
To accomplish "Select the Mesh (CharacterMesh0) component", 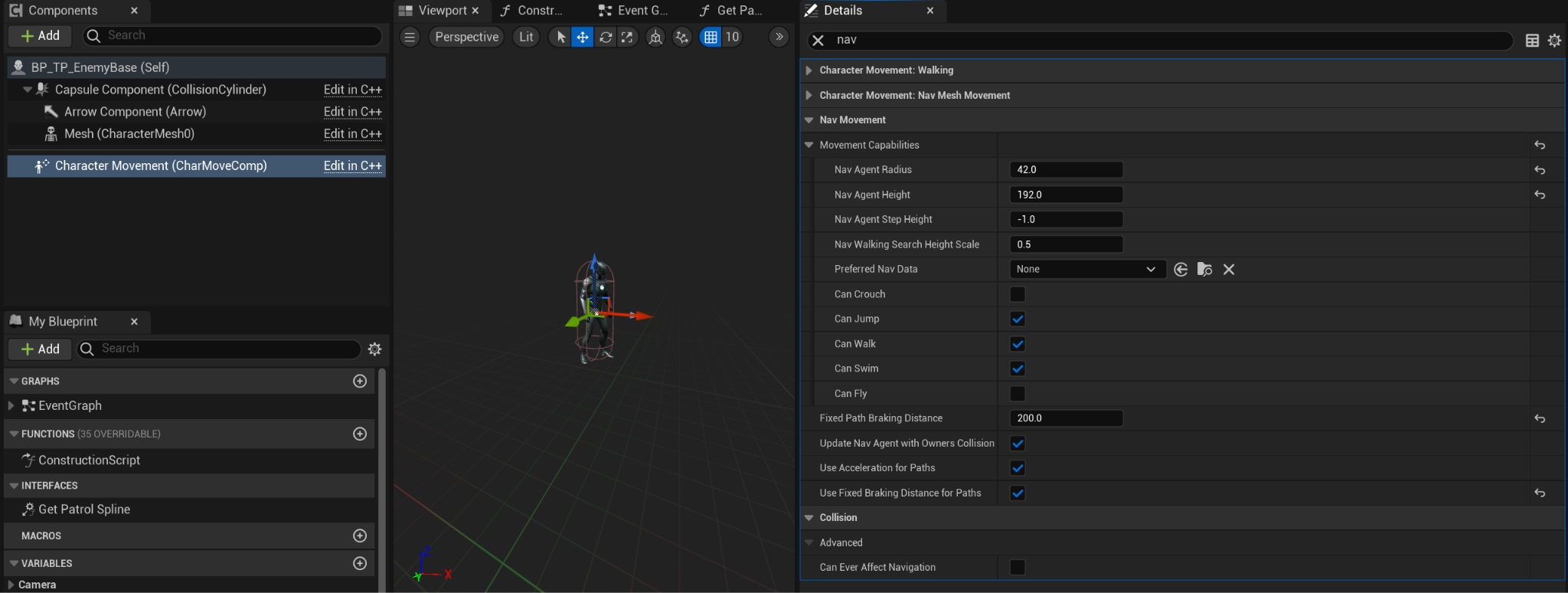I will point(129,134).
